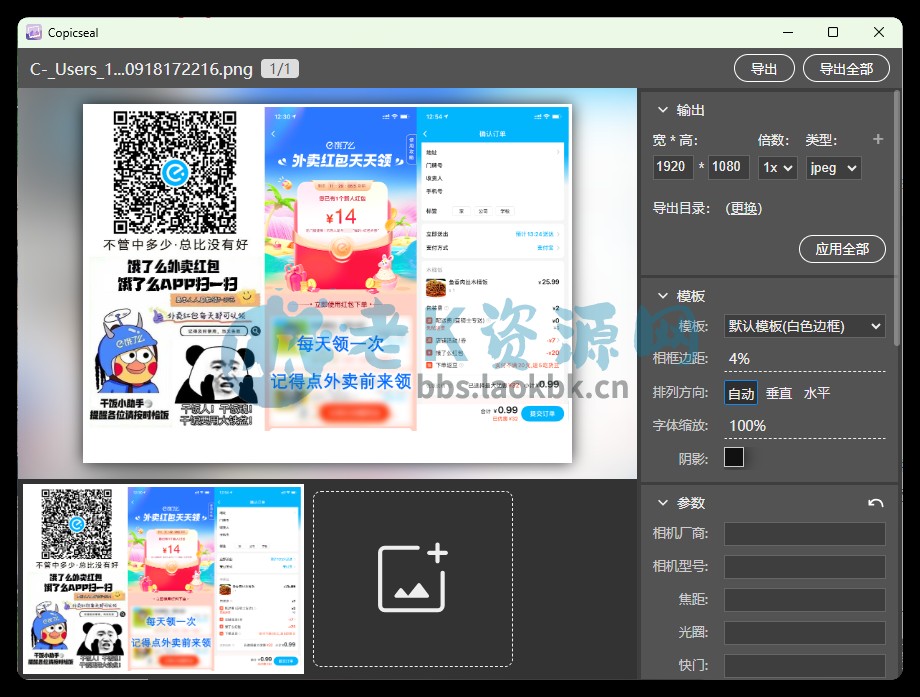The height and width of the screenshot is (697, 920).
Task: Open the 阴影 shadow color swatch
Action: click(734, 458)
